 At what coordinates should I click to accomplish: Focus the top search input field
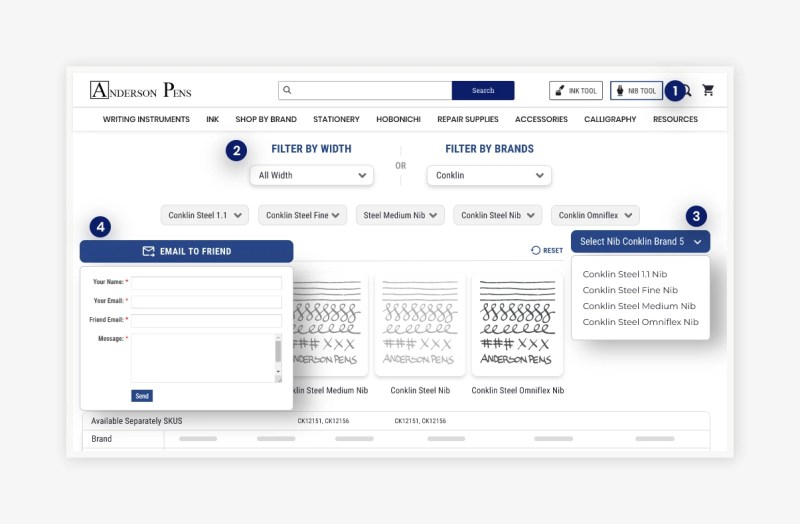[x=365, y=90]
